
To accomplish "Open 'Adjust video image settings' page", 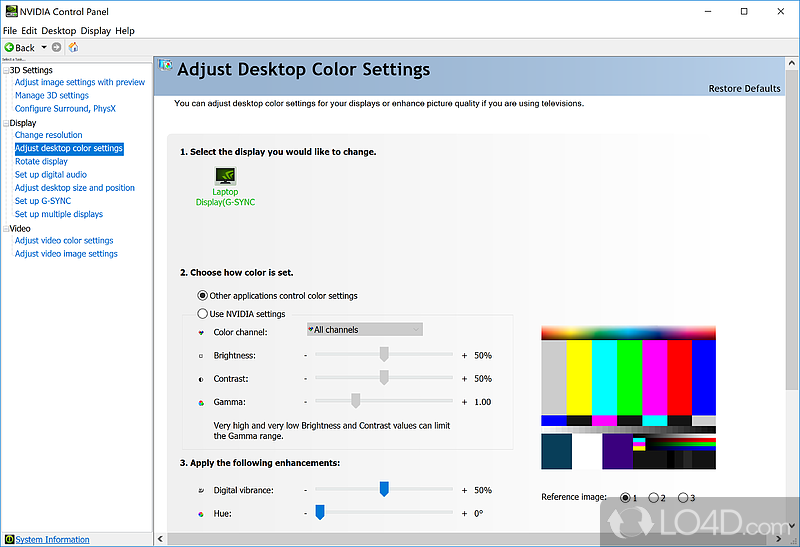I will click(66, 254).
